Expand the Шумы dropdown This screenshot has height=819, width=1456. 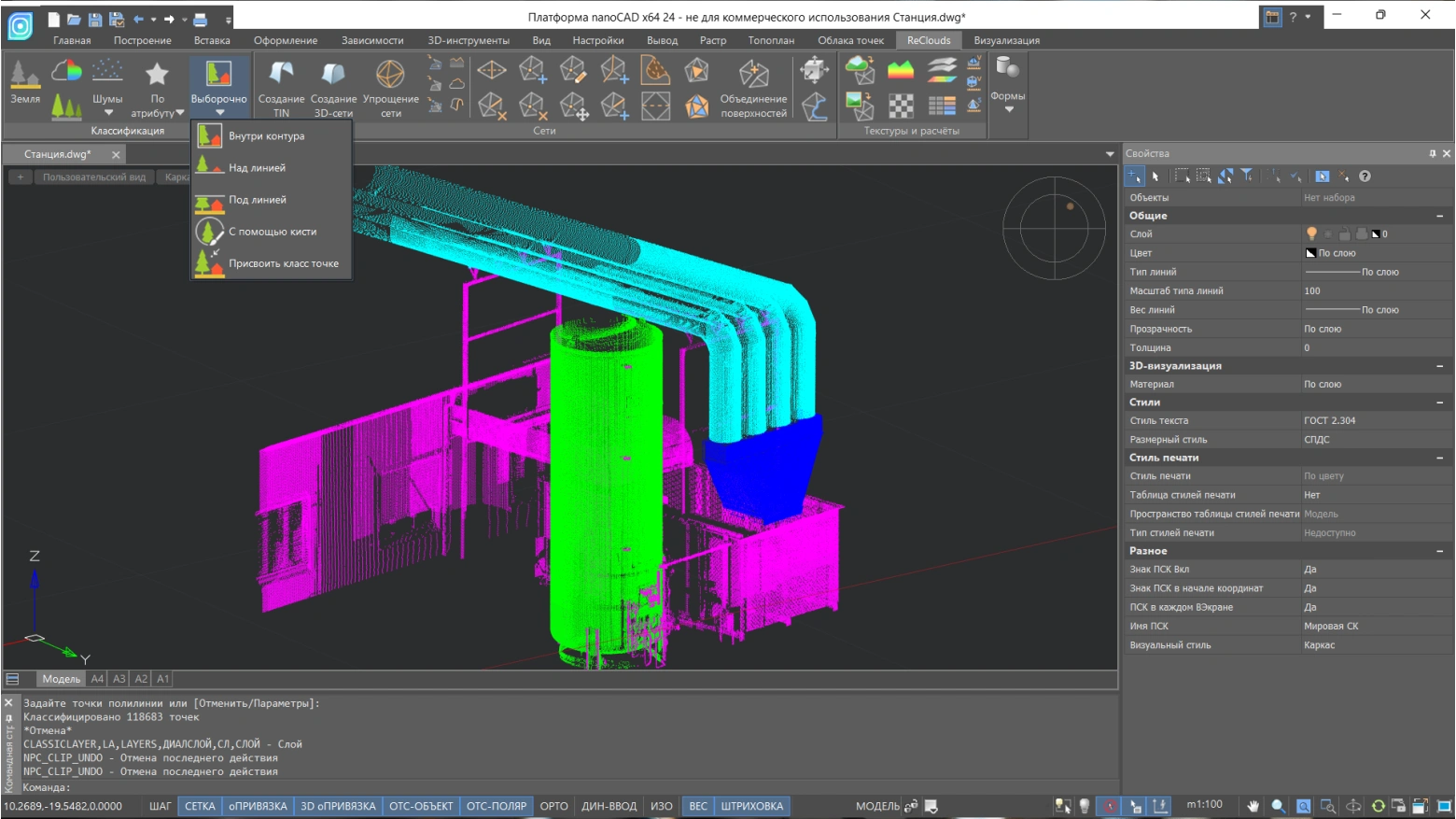[x=107, y=112]
